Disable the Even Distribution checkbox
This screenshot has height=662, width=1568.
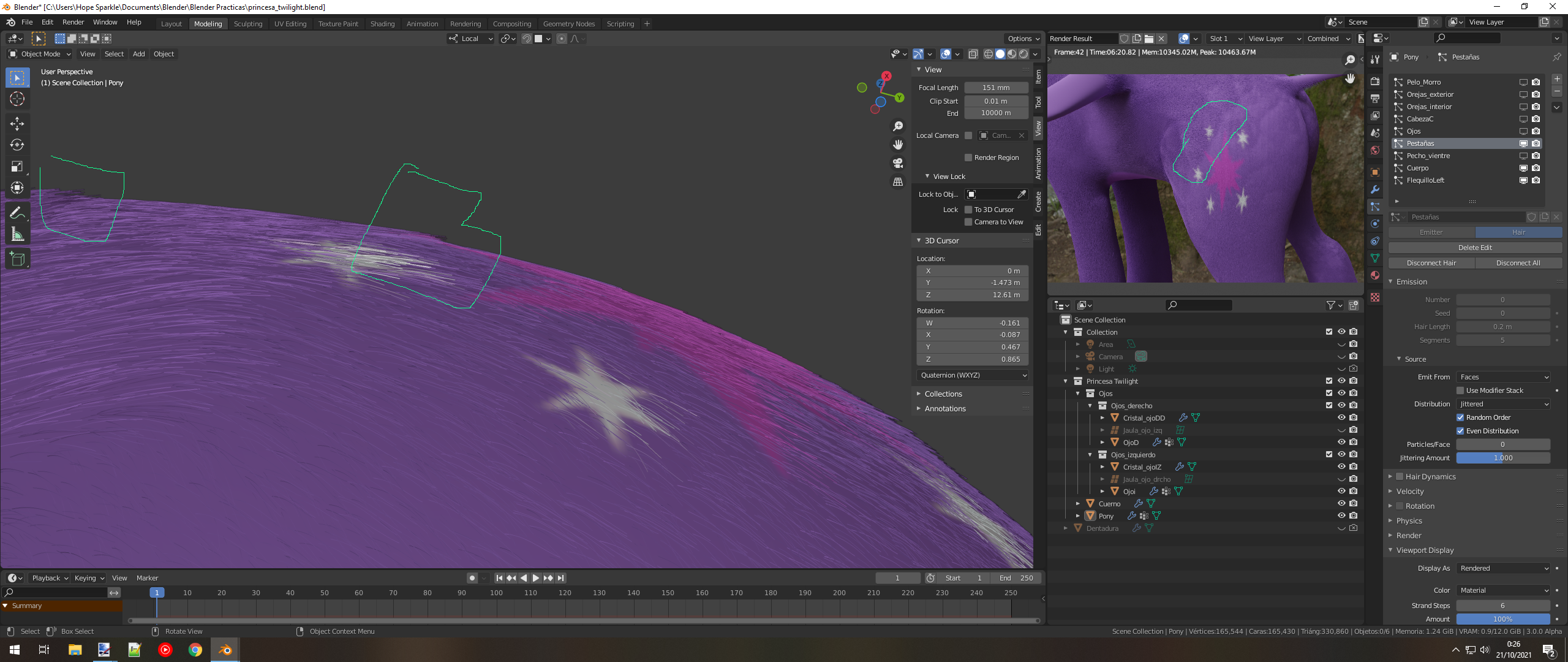[x=1460, y=431]
